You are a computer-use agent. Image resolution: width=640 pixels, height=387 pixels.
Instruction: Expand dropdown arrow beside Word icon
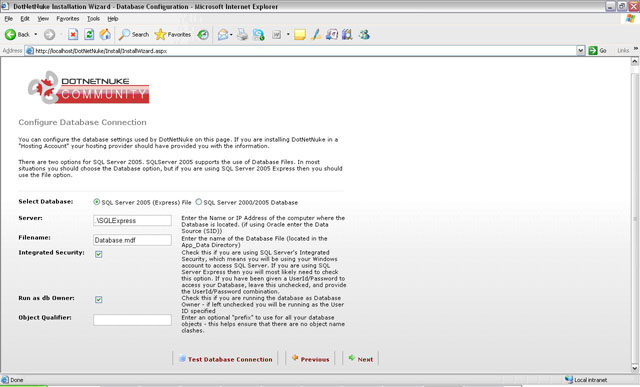pos(288,35)
